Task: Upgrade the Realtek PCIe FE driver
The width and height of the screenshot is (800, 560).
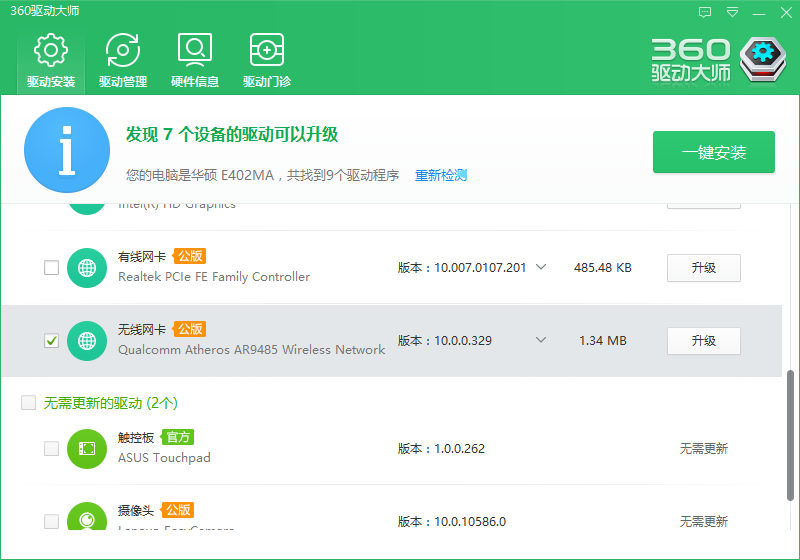Action: point(704,268)
